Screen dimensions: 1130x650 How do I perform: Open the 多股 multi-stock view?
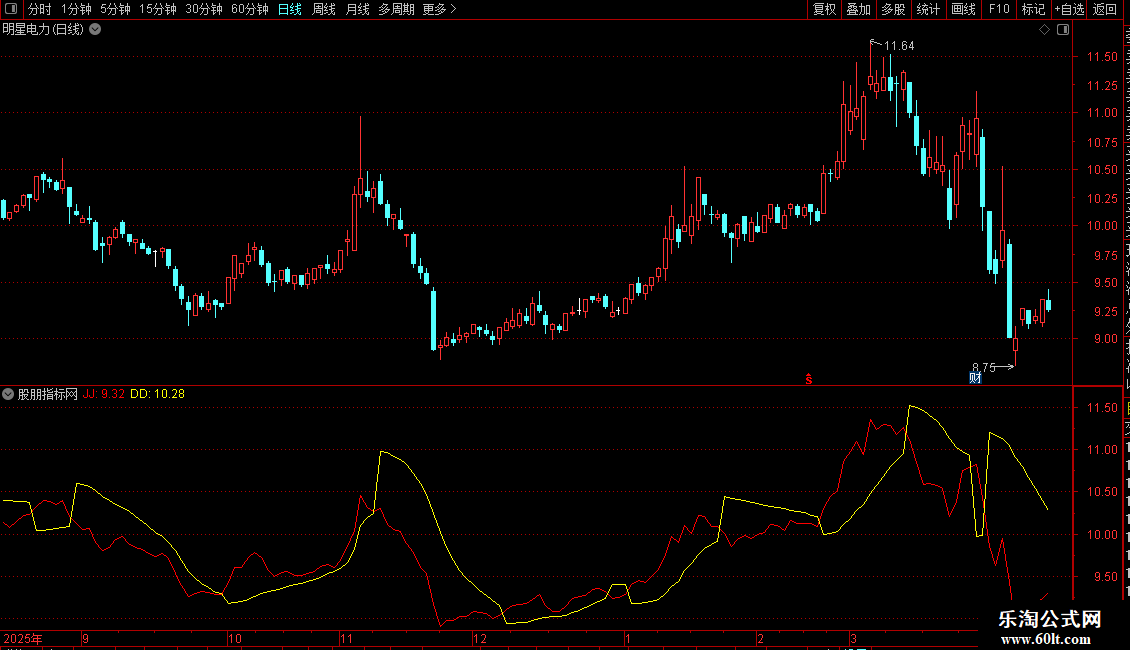pos(893,9)
